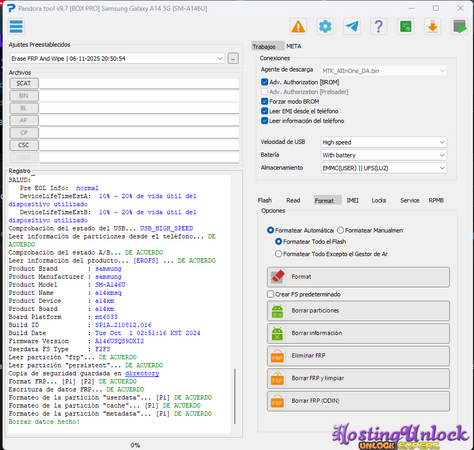The width and height of the screenshot is (474, 450).
Task: Click the SCAT file path field
Action: pyautogui.click(x=139, y=83)
